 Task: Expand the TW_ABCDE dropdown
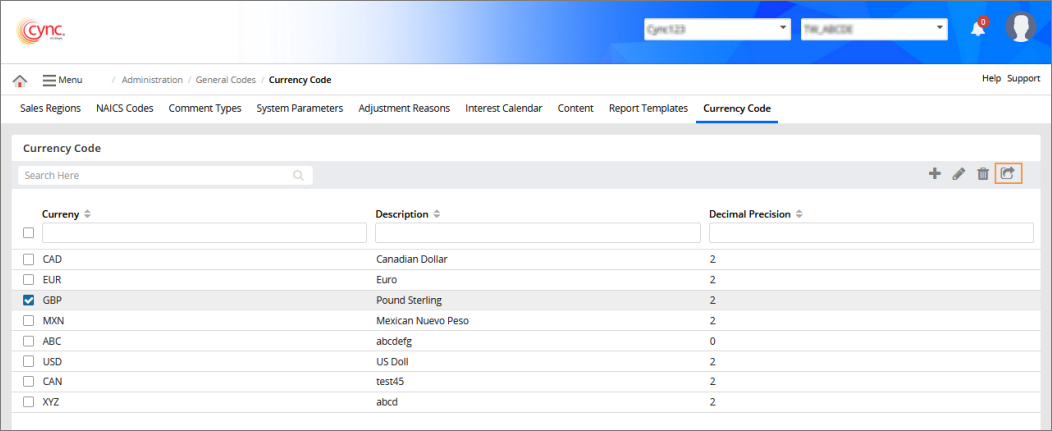(873, 30)
